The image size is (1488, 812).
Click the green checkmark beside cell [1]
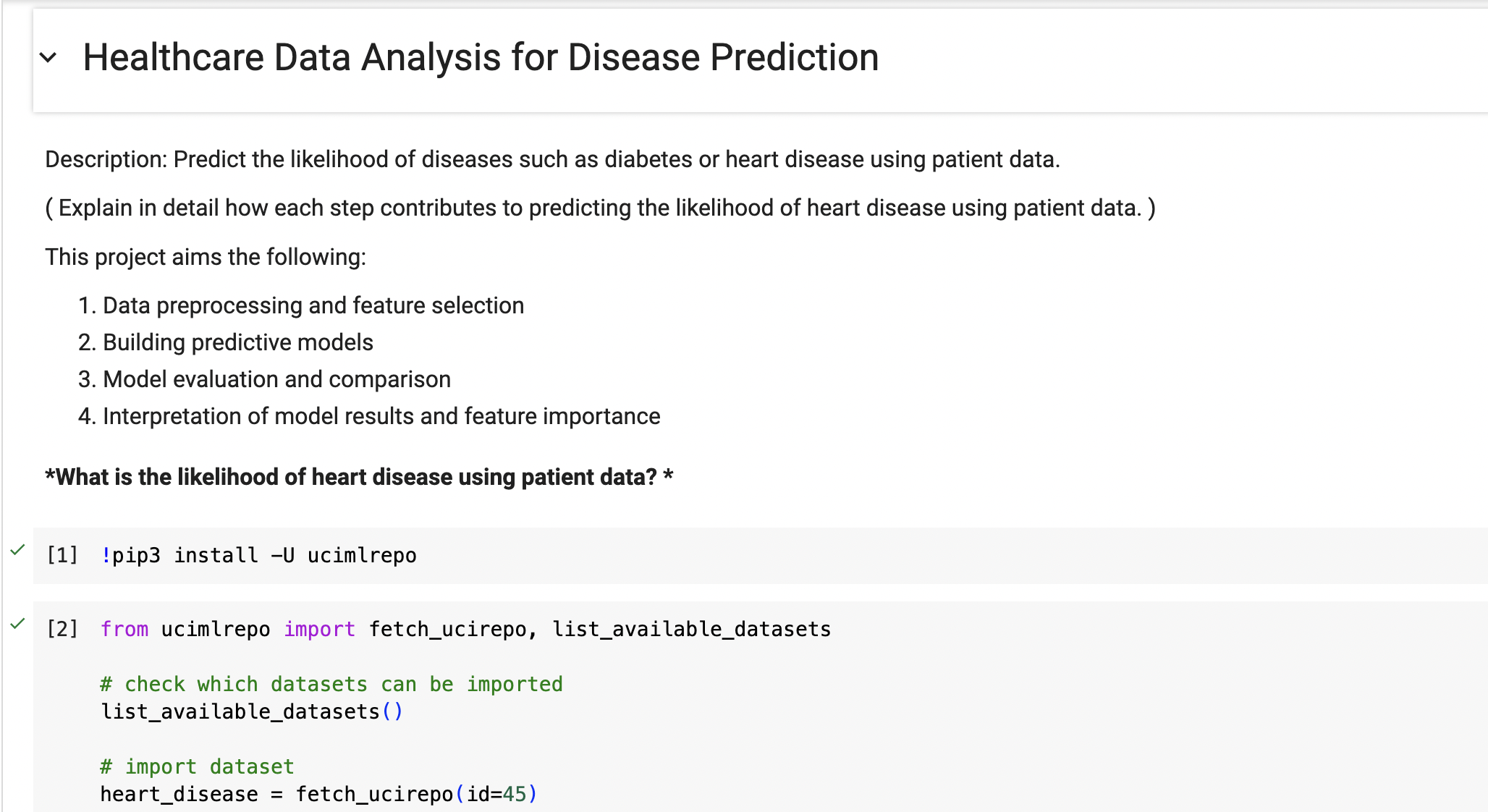[x=19, y=551]
